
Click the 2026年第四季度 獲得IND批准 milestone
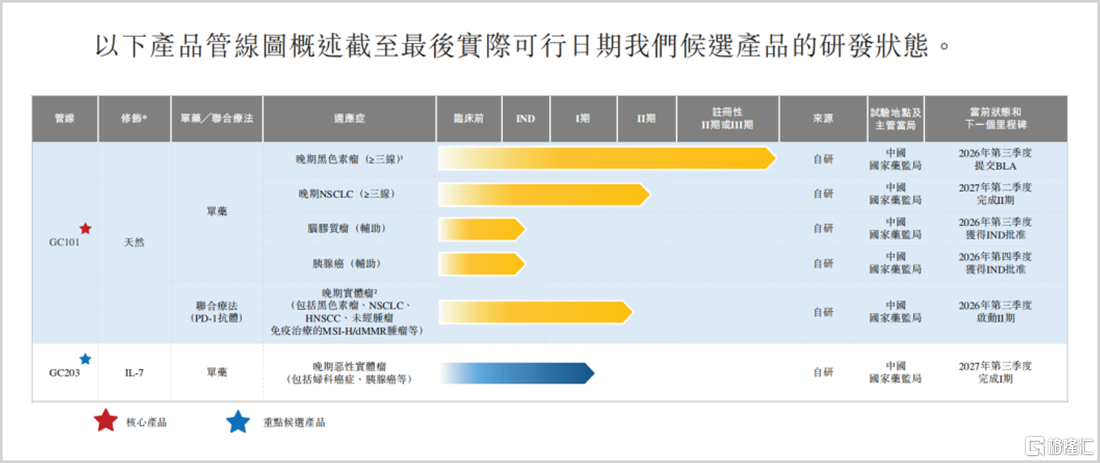[x=995, y=263]
